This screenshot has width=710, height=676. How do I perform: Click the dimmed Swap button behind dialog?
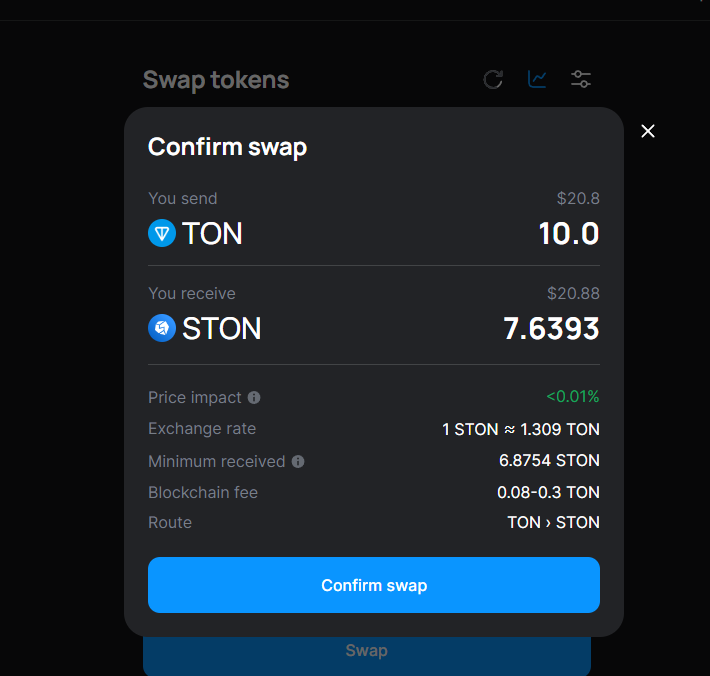click(366, 651)
